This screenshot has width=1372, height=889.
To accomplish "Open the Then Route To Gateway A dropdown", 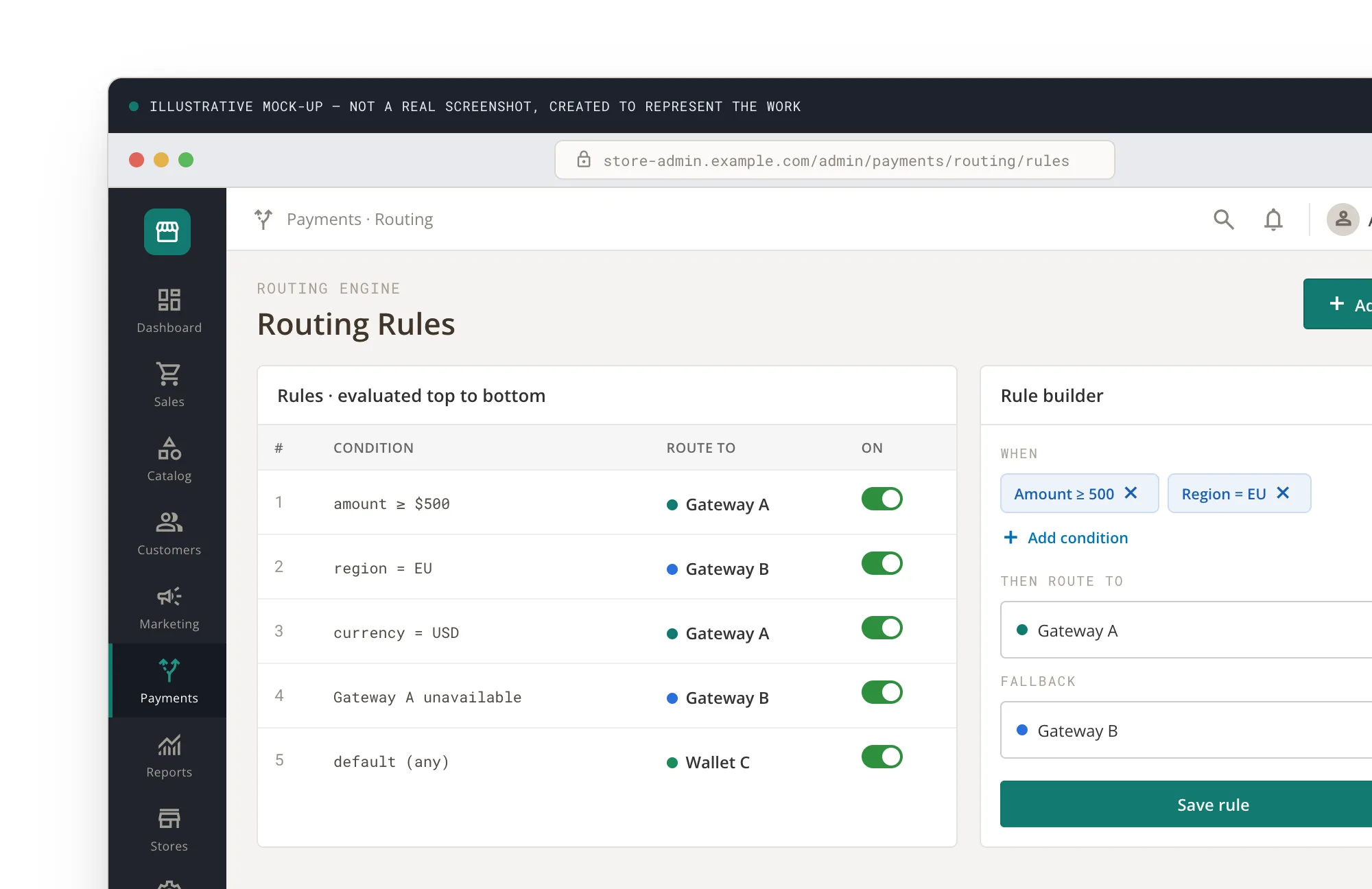I will coord(1186,630).
